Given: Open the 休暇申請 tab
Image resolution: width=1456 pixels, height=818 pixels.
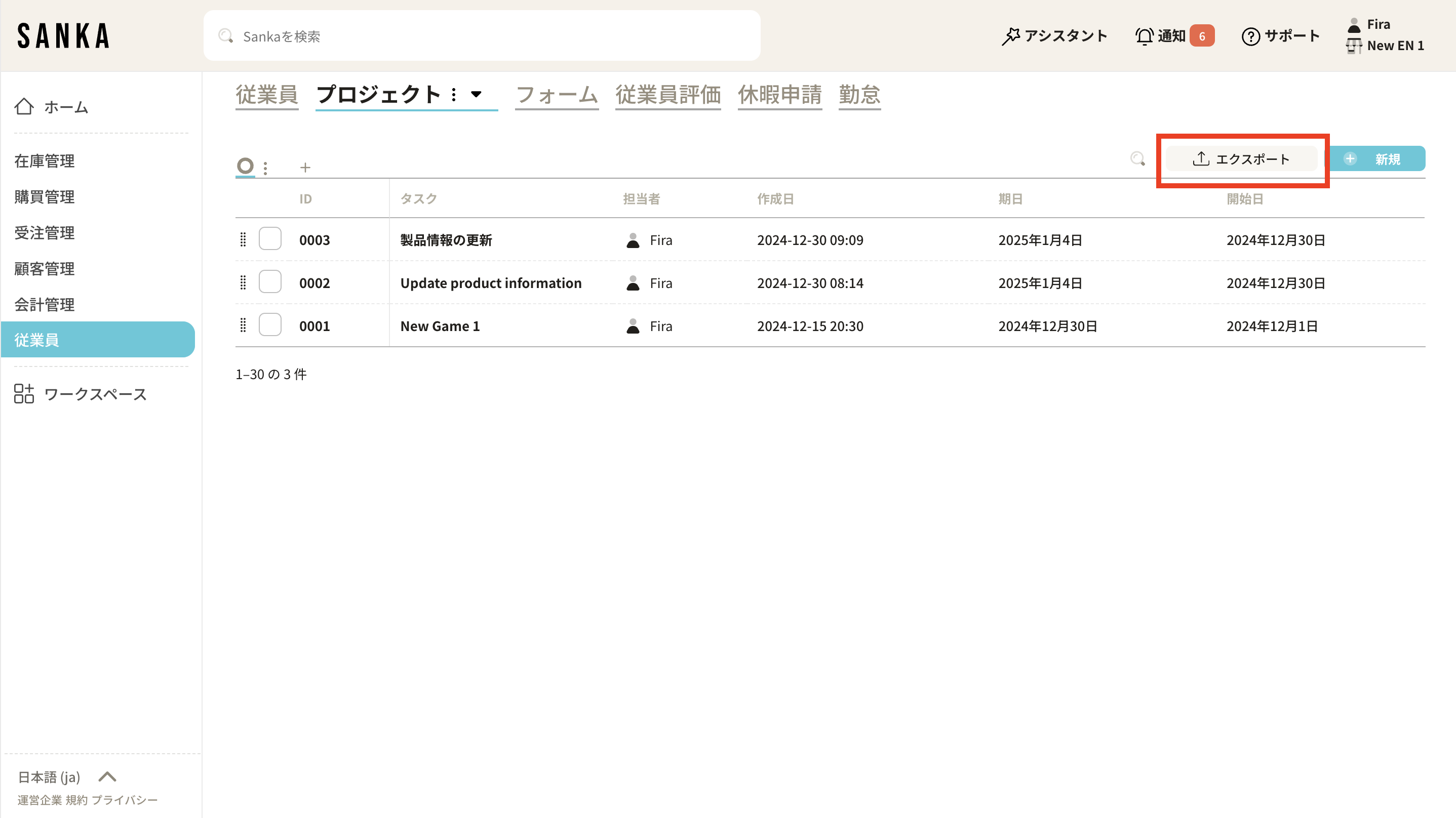Looking at the screenshot, I should [x=779, y=94].
